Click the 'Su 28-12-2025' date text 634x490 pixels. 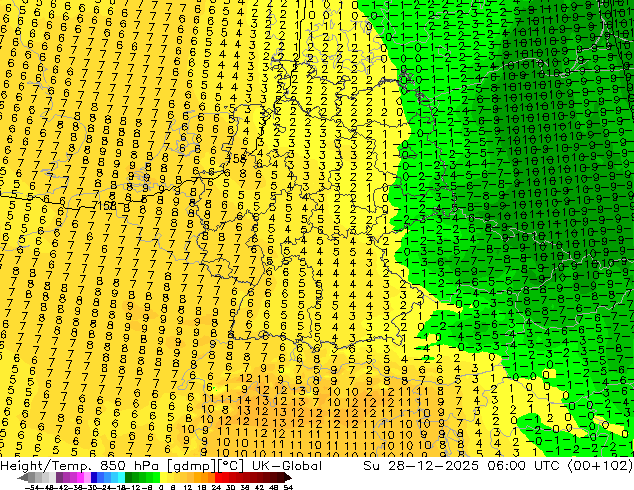pos(421,466)
